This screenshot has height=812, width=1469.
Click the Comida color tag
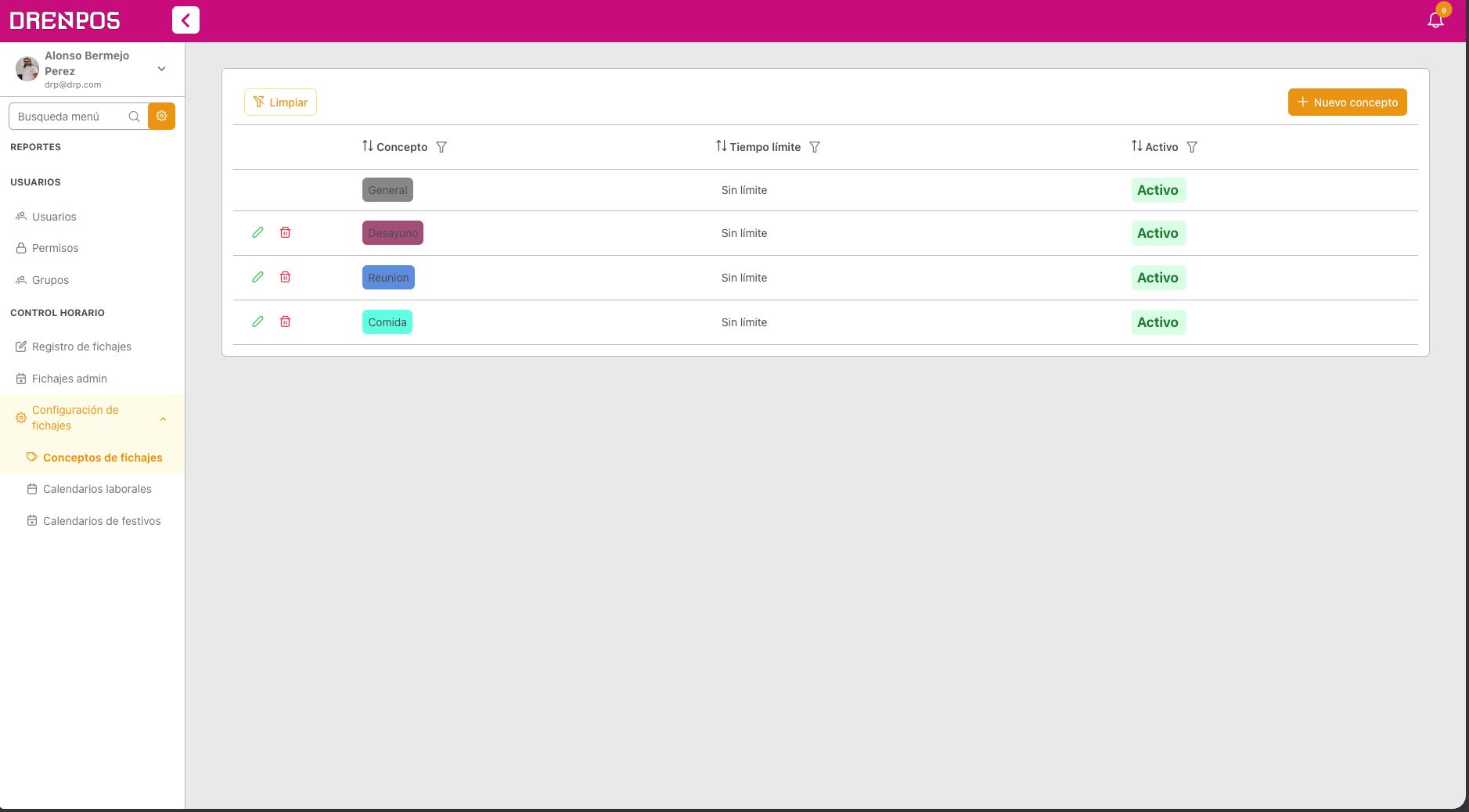point(387,322)
